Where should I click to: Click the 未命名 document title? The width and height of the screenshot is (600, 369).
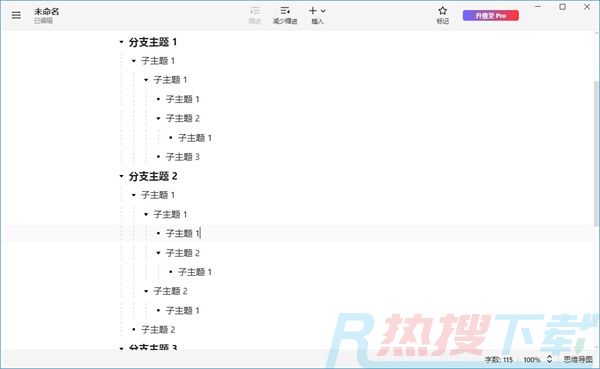pyautogui.click(x=46, y=11)
